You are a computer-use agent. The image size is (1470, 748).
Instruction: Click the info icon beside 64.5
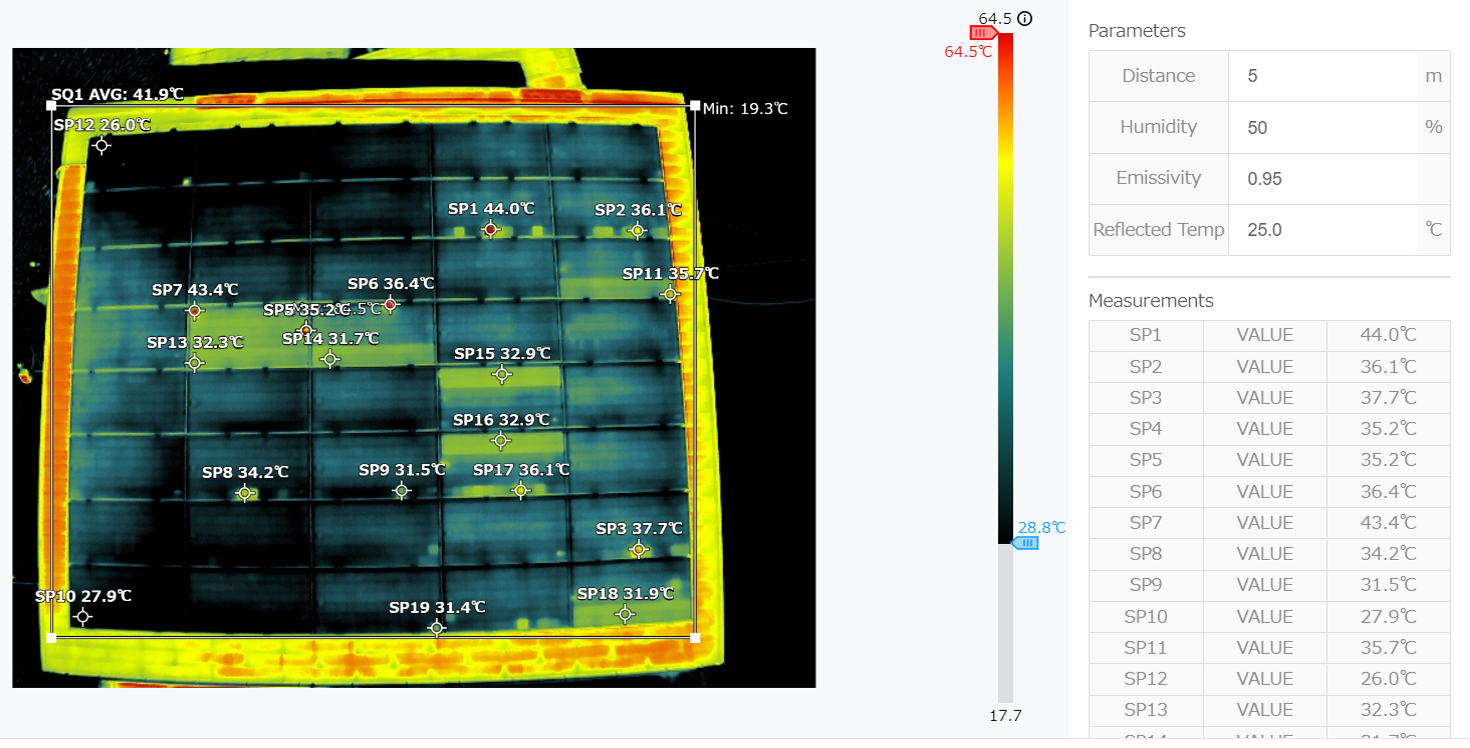1024,18
